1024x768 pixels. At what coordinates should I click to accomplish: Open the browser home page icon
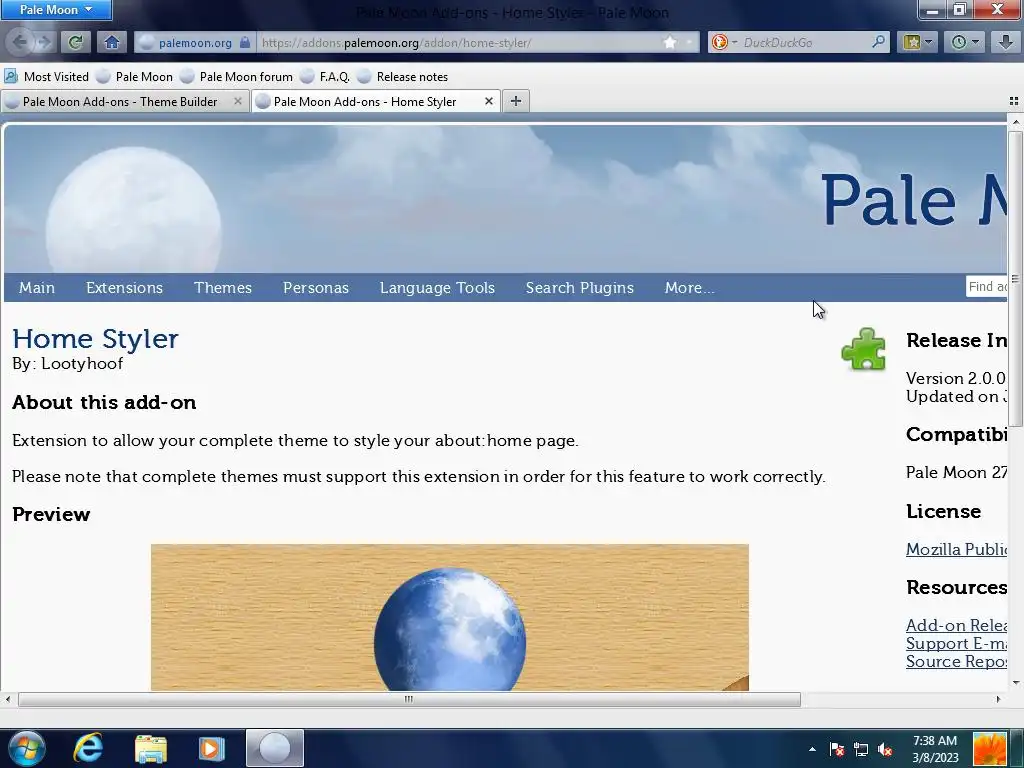point(112,42)
